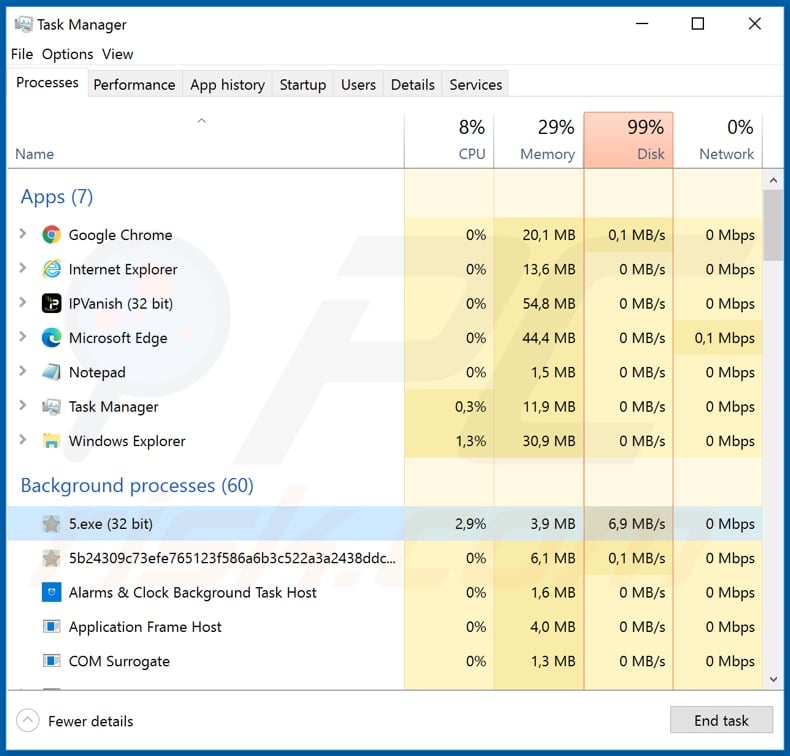The width and height of the screenshot is (790, 756).
Task: Click the Task Manager title bar icon
Action: click(x=23, y=24)
